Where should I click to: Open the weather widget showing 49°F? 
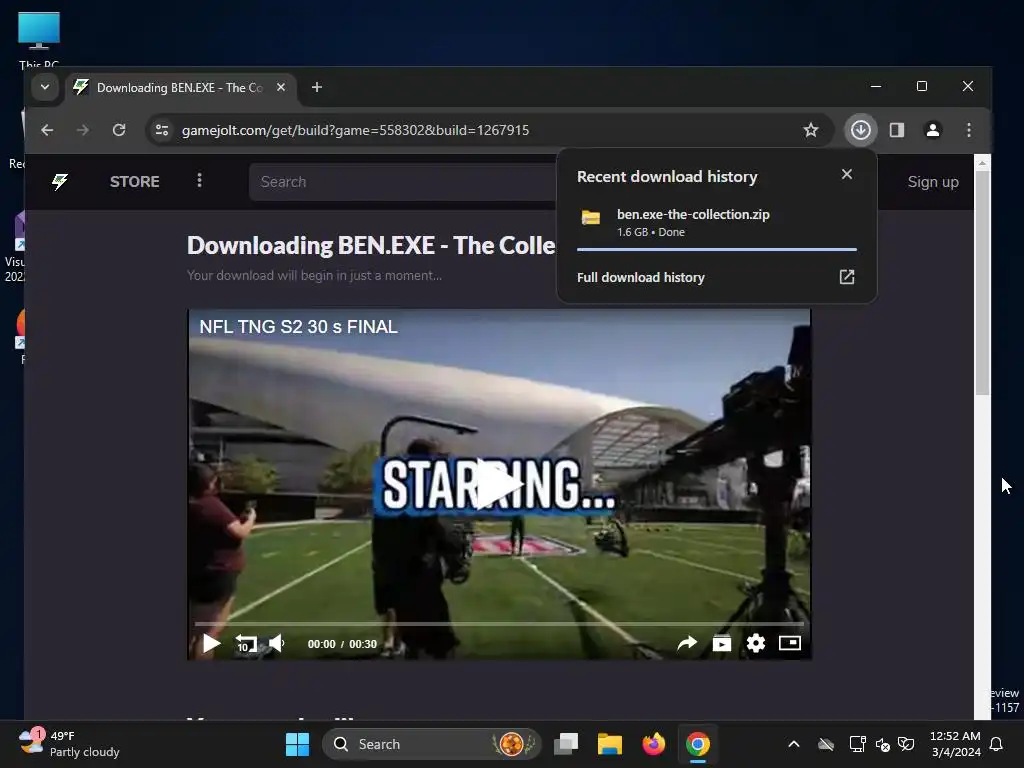click(69, 744)
